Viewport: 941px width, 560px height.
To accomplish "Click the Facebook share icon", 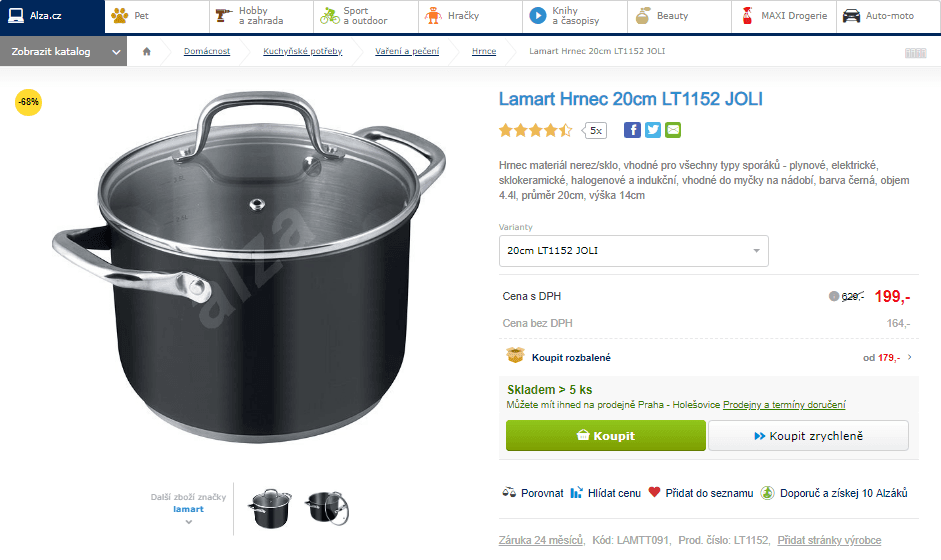I will [632, 130].
